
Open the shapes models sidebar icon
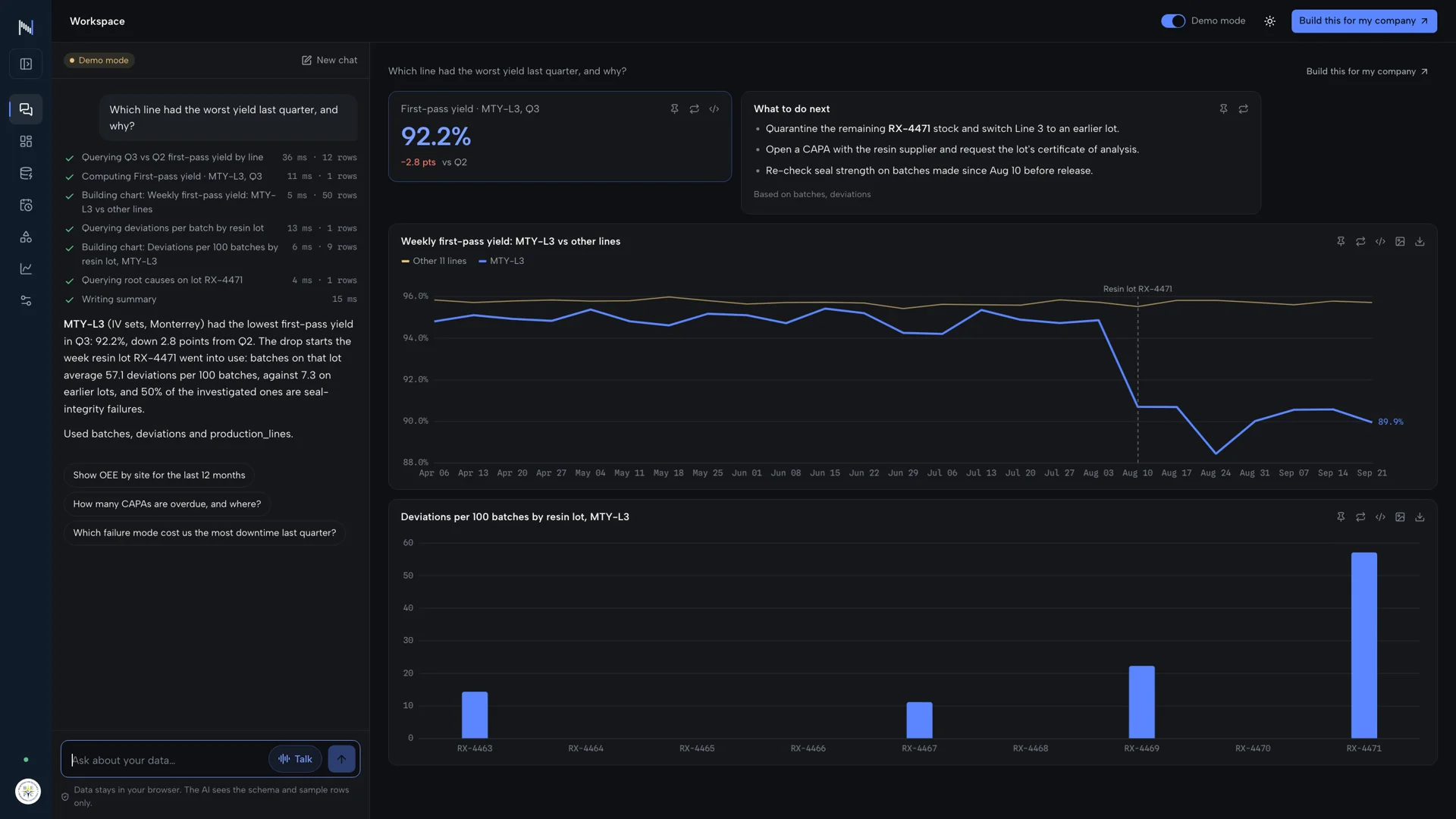click(x=26, y=237)
